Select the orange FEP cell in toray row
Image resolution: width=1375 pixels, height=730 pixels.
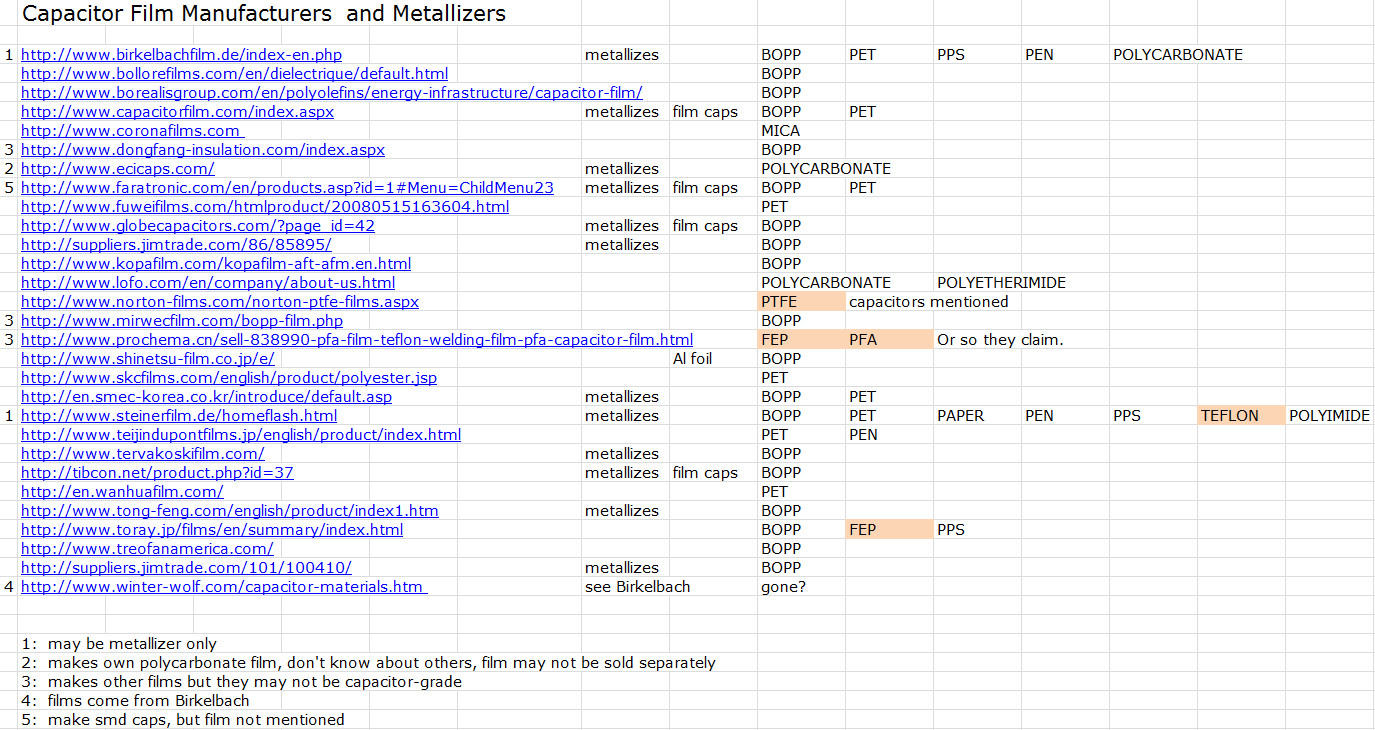tap(889, 530)
